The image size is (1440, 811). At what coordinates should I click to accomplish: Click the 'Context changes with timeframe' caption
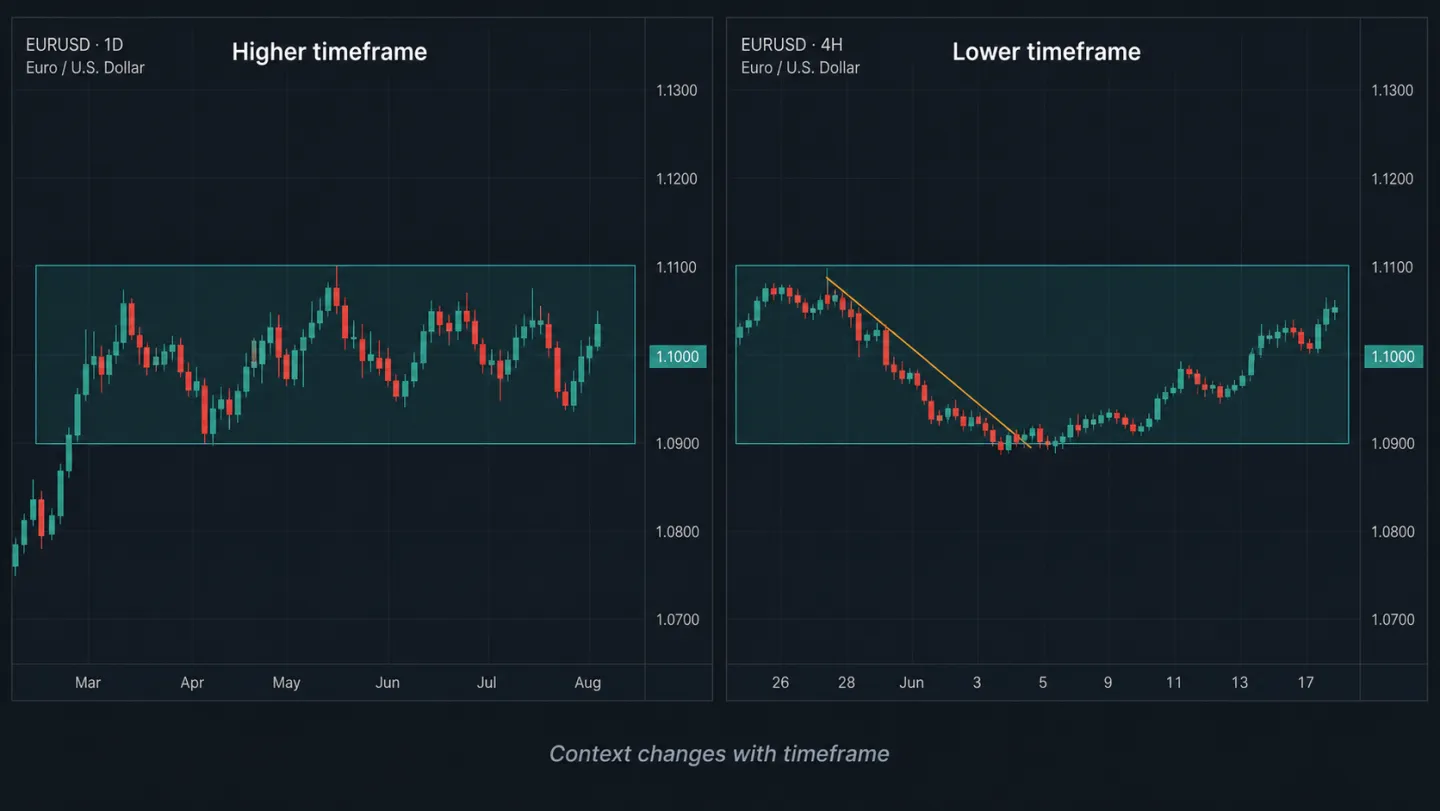[719, 754]
